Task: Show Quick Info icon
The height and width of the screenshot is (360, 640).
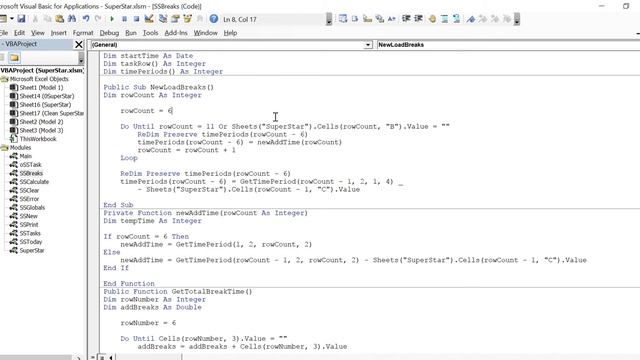Action: pyautogui.click(x=367, y=19)
